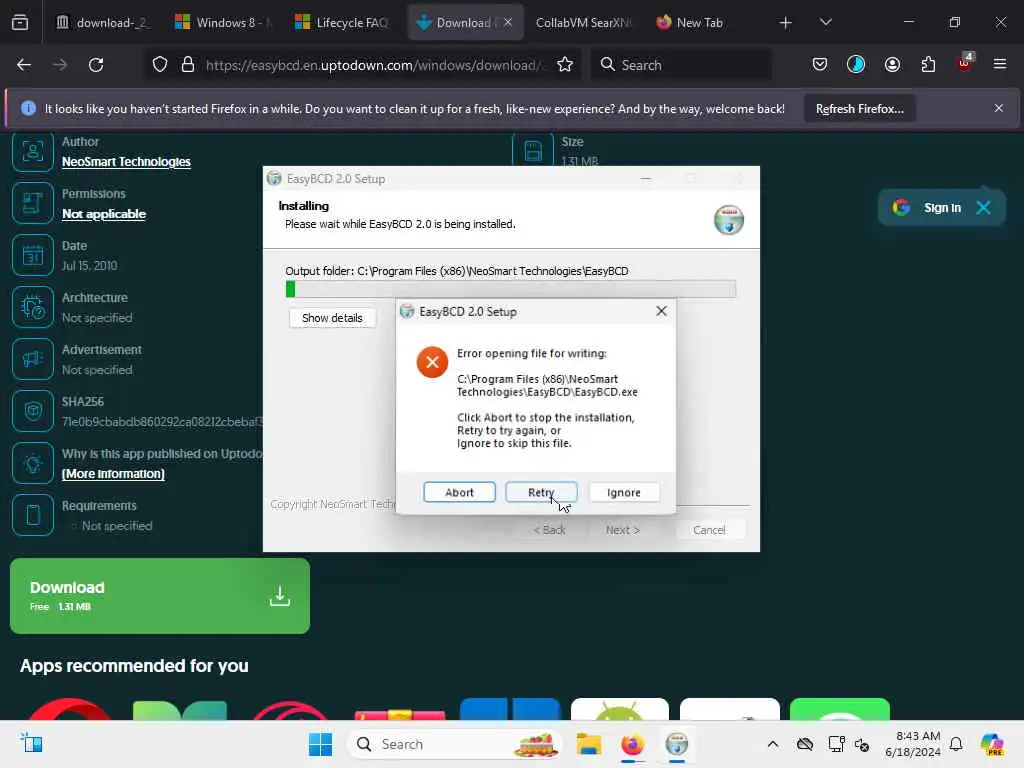
Task: Reload the current page
Action: [96, 65]
